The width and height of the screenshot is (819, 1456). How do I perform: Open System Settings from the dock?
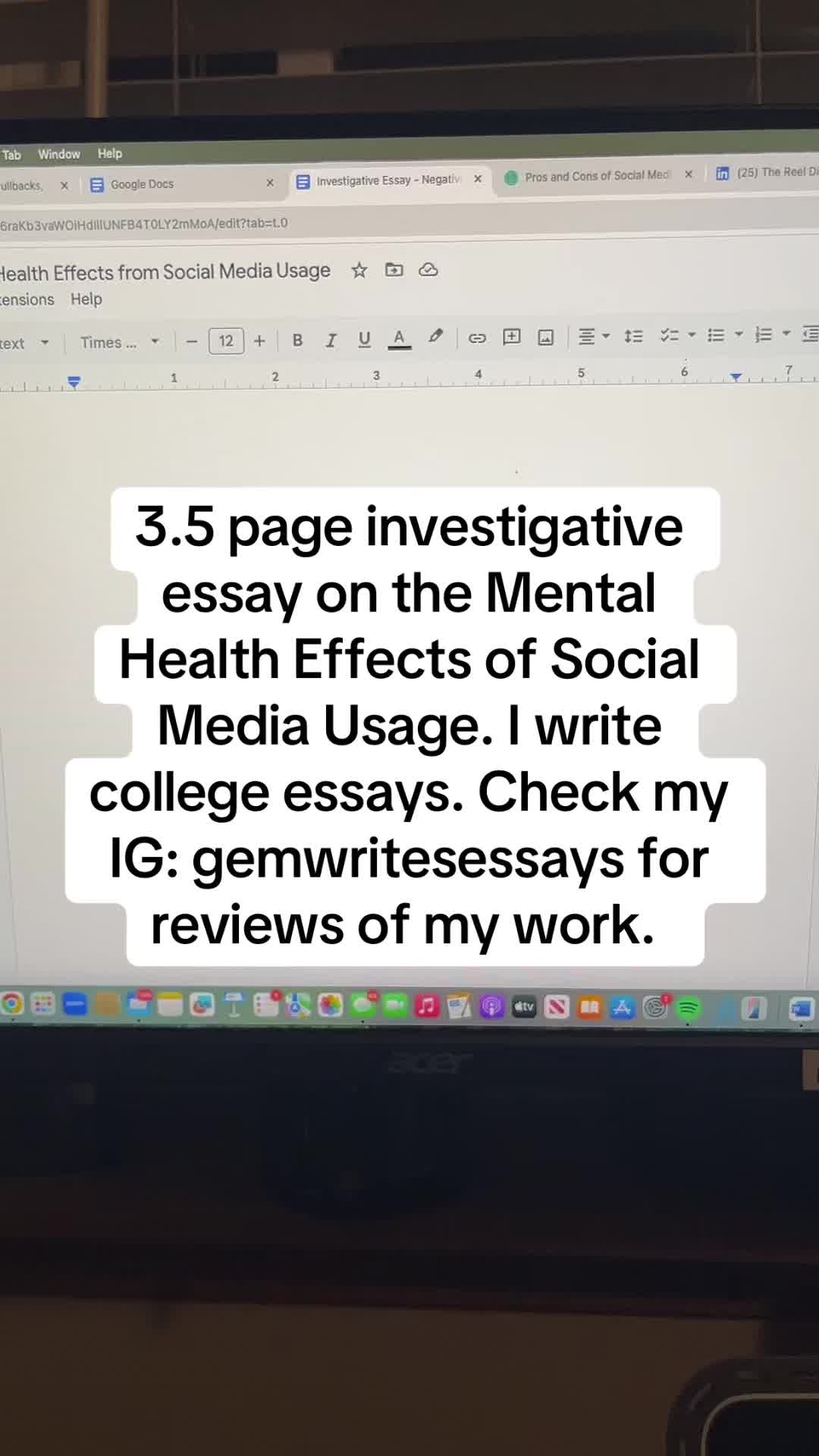pyautogui.click(x=655, y=1007)
